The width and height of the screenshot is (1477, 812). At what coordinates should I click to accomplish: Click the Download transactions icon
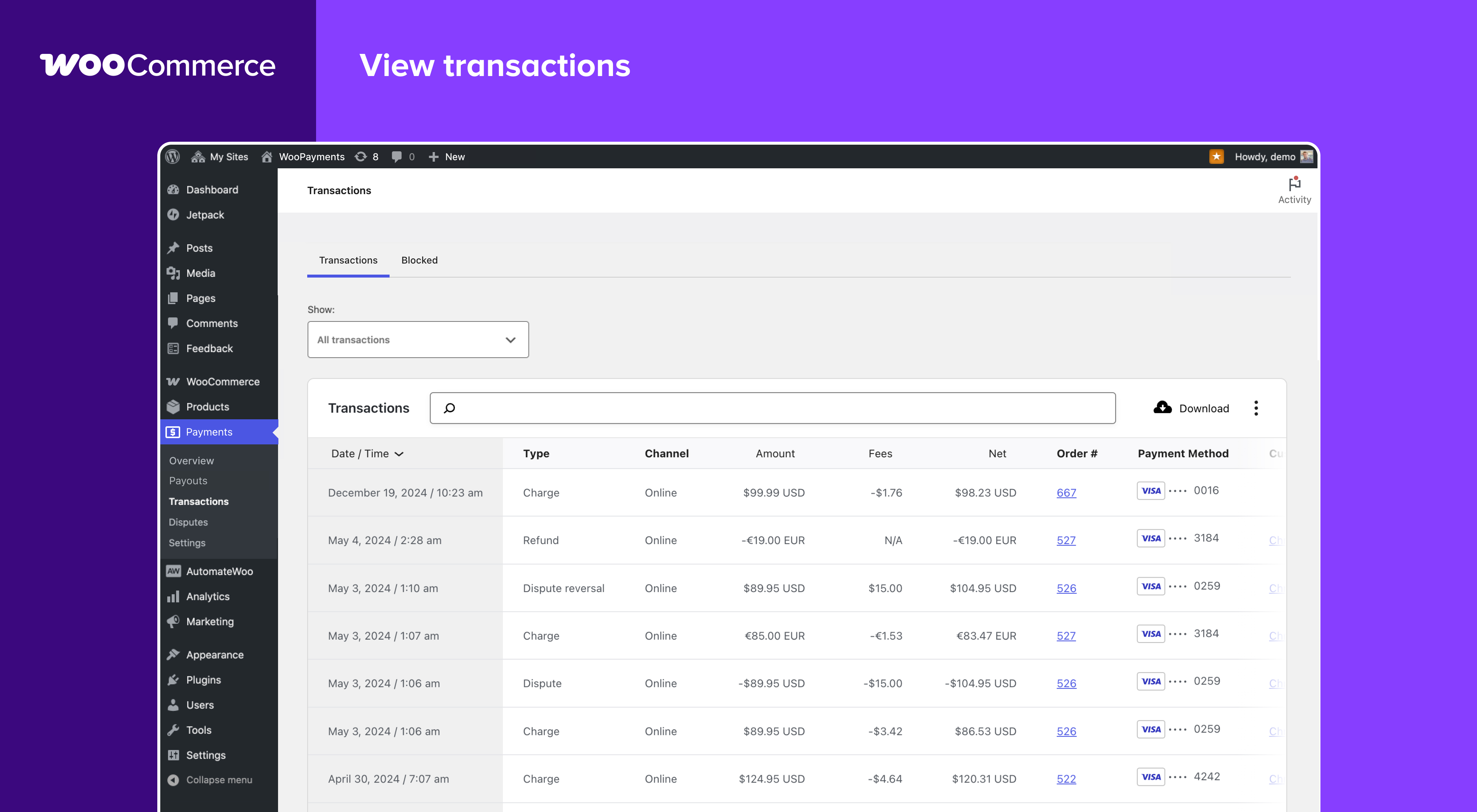1163,407
